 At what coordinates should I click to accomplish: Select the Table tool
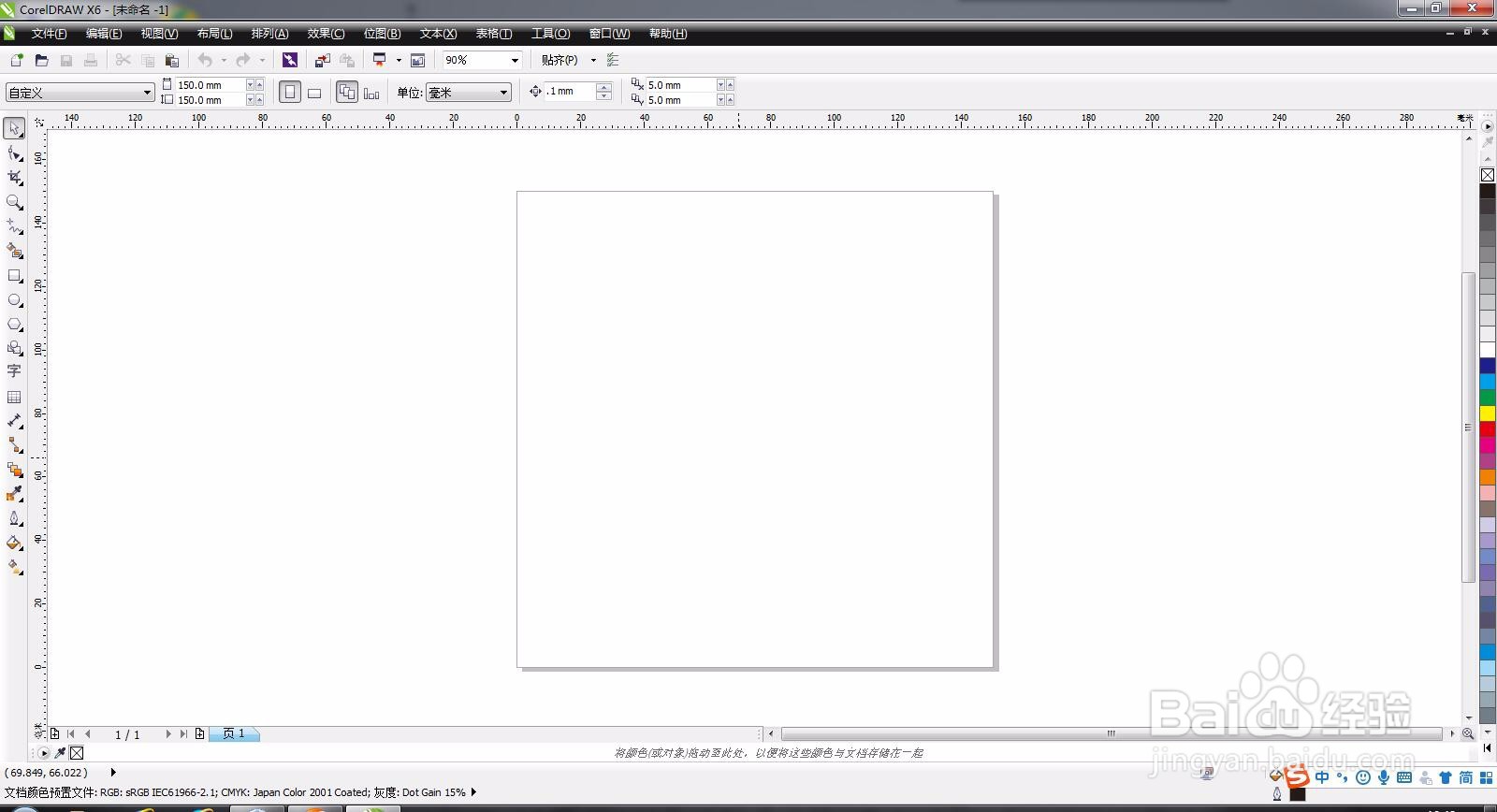(14, 397)
